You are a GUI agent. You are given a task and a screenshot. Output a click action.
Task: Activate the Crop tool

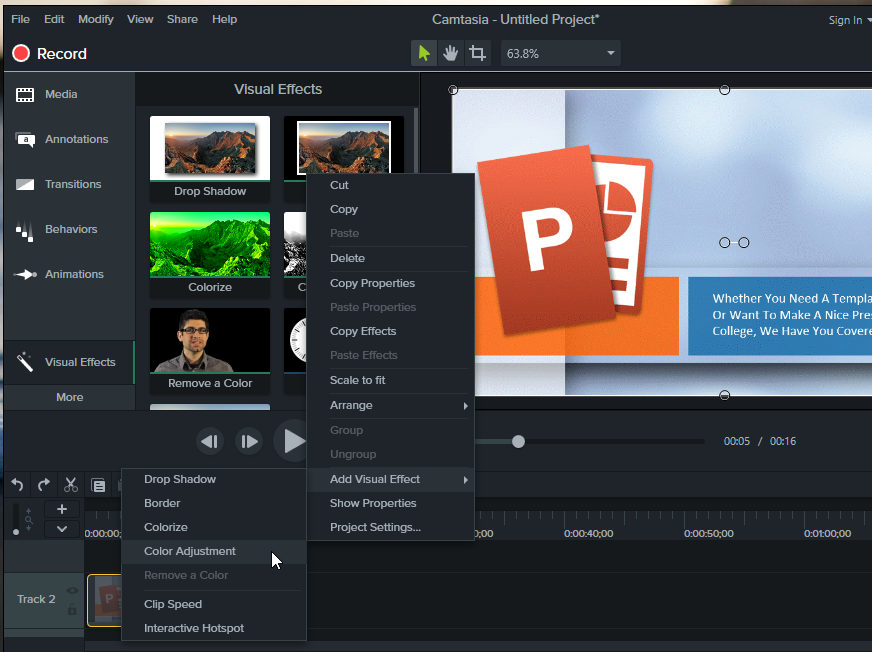click(478, 53)
